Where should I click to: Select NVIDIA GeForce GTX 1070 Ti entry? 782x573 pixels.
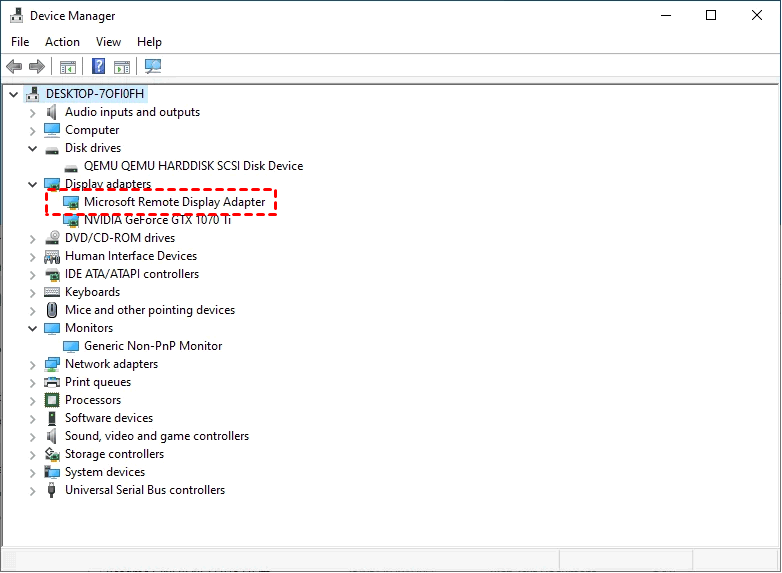click(158, 220)
